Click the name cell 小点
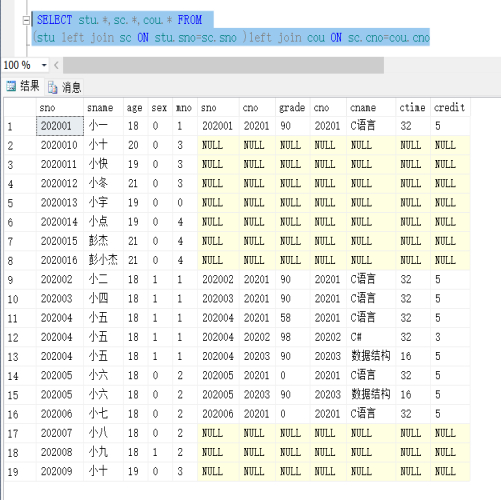The width and height of the screenshot is (501, 500). click(x=103, y=222)
